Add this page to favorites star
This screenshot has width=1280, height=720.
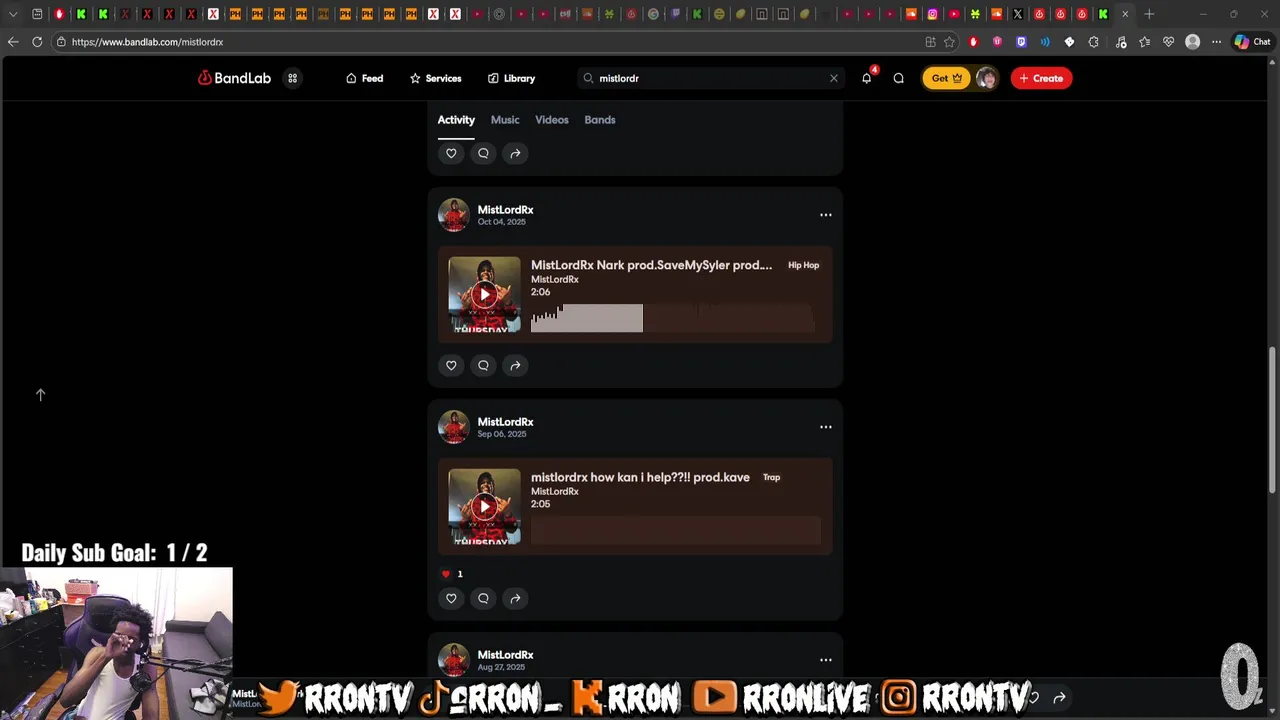pos(949,42)
